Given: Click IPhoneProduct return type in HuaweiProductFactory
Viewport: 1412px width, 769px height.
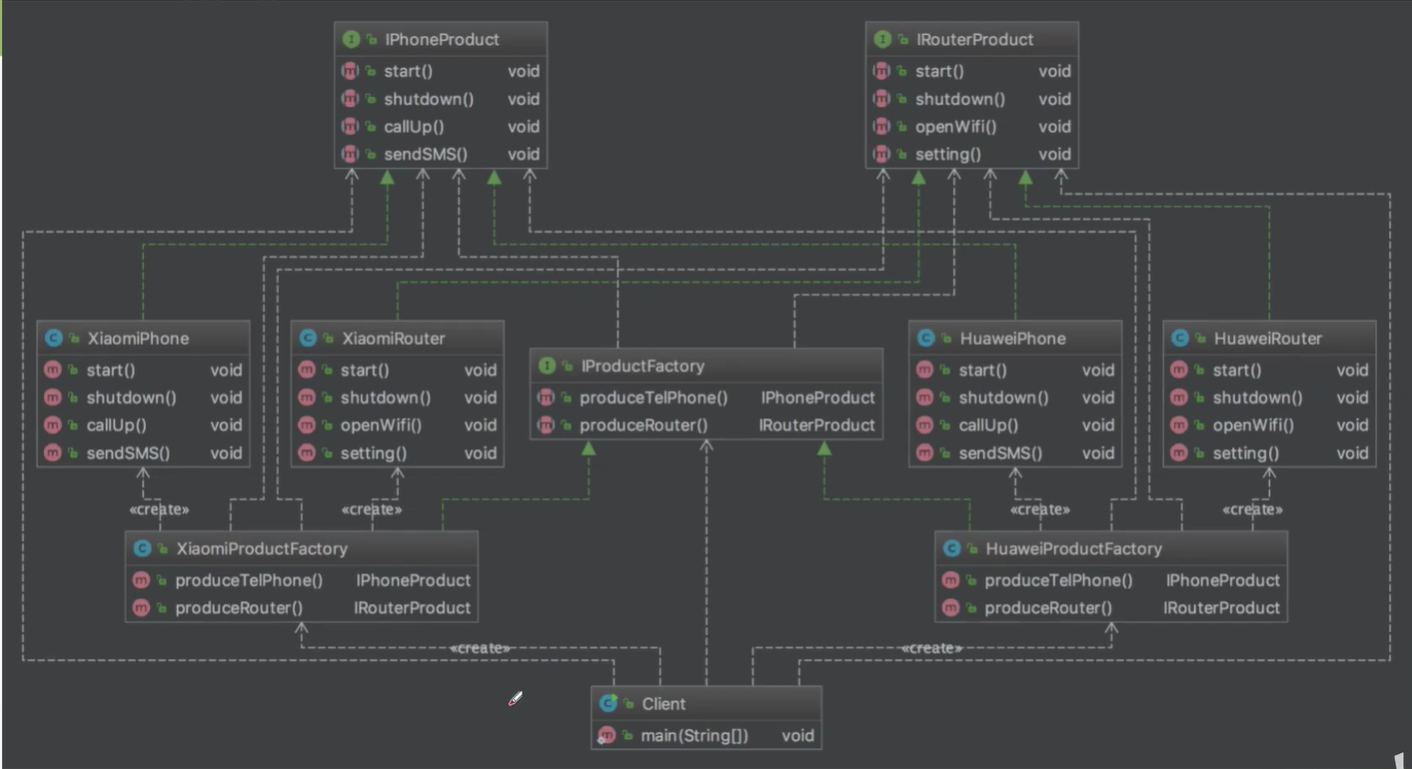Looking at the screenshot, I should [1223, 581].
